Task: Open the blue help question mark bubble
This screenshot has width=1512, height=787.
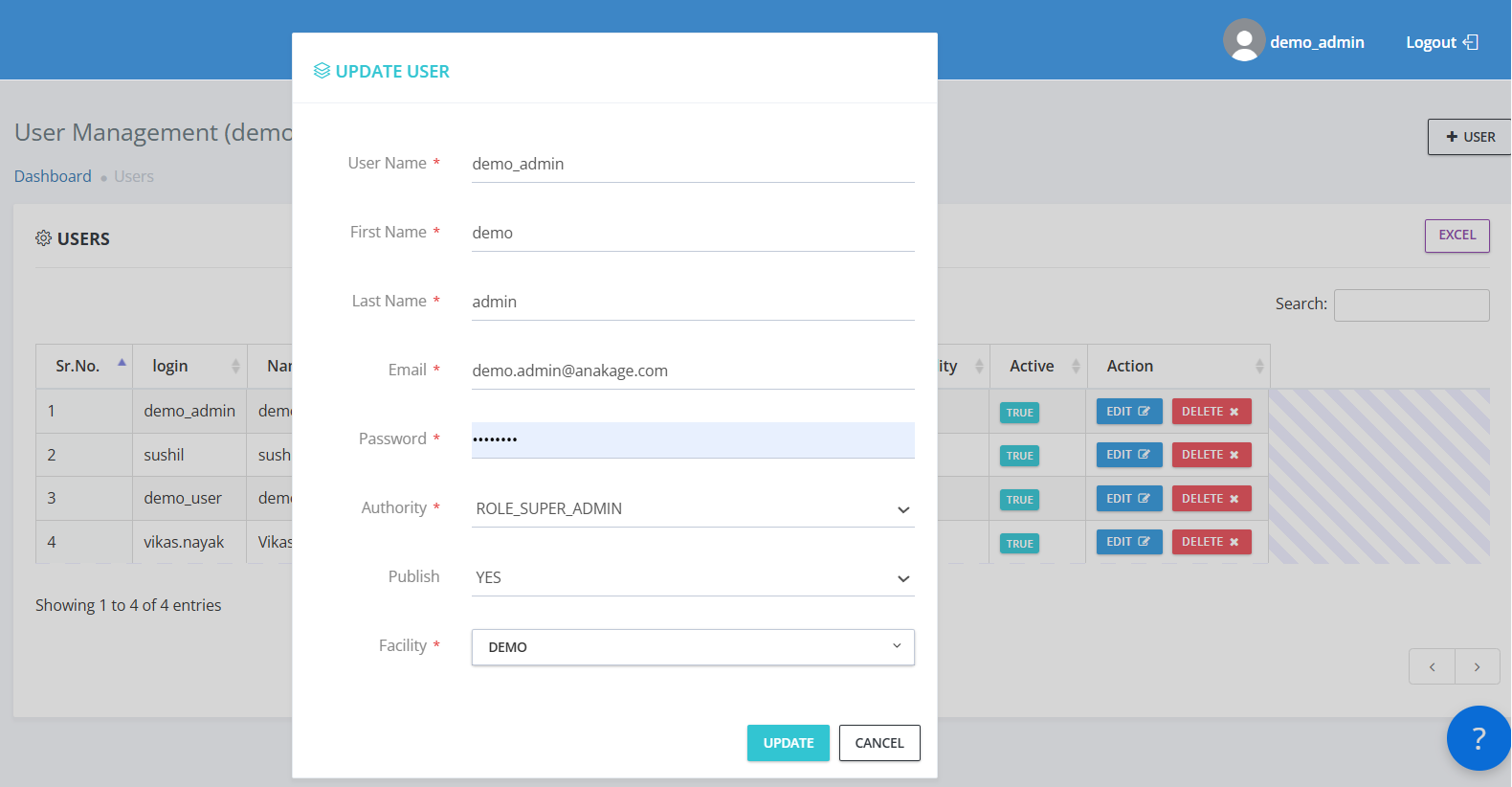Action: click(x=1478, y=738)
